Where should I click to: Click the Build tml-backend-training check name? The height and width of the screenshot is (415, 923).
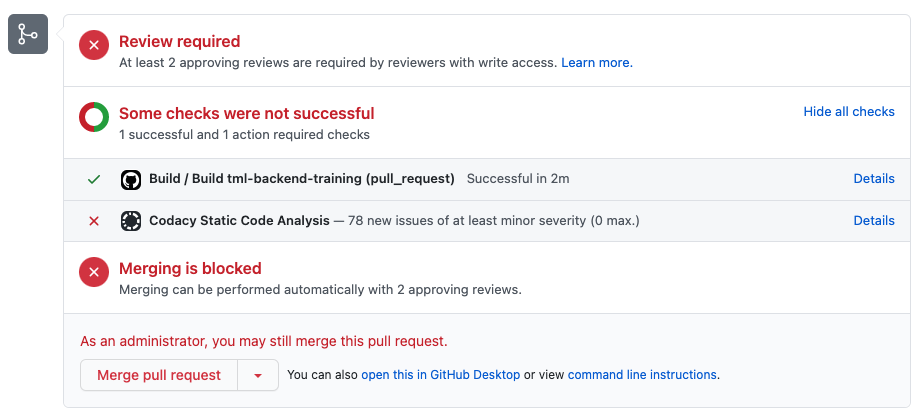click(x=301, y=179)
